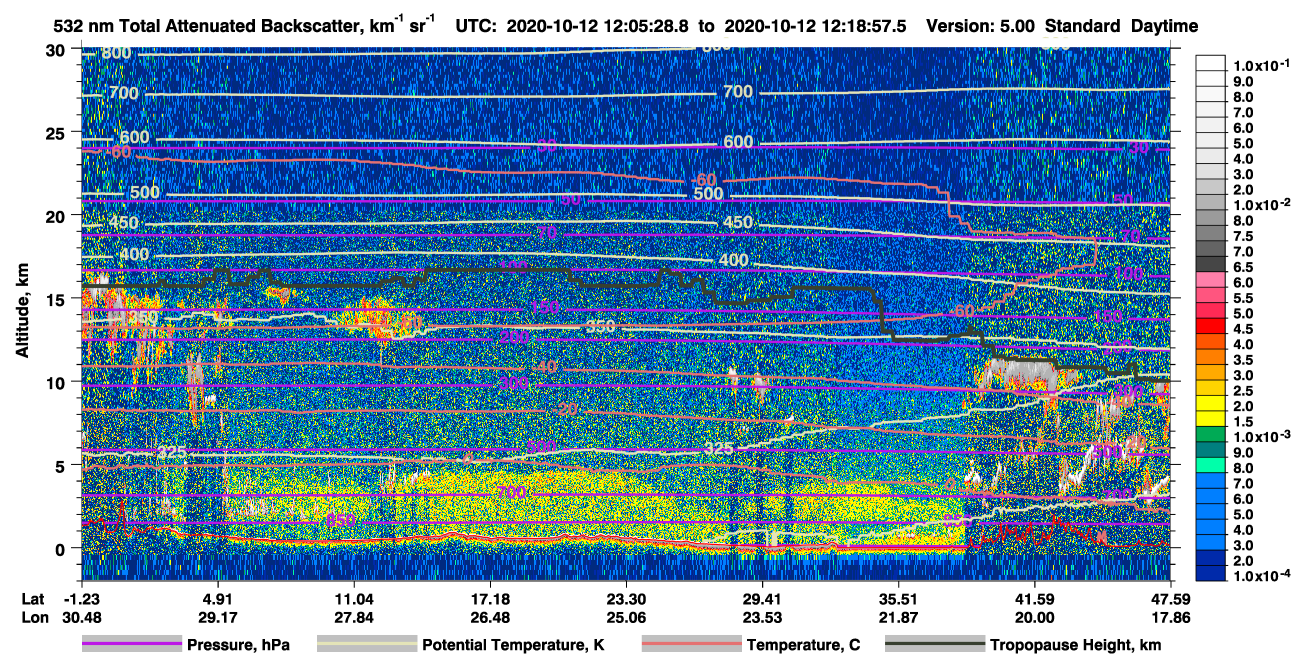Select longitude value 30.48
The image size is (1300, 667).
[81, 617]
